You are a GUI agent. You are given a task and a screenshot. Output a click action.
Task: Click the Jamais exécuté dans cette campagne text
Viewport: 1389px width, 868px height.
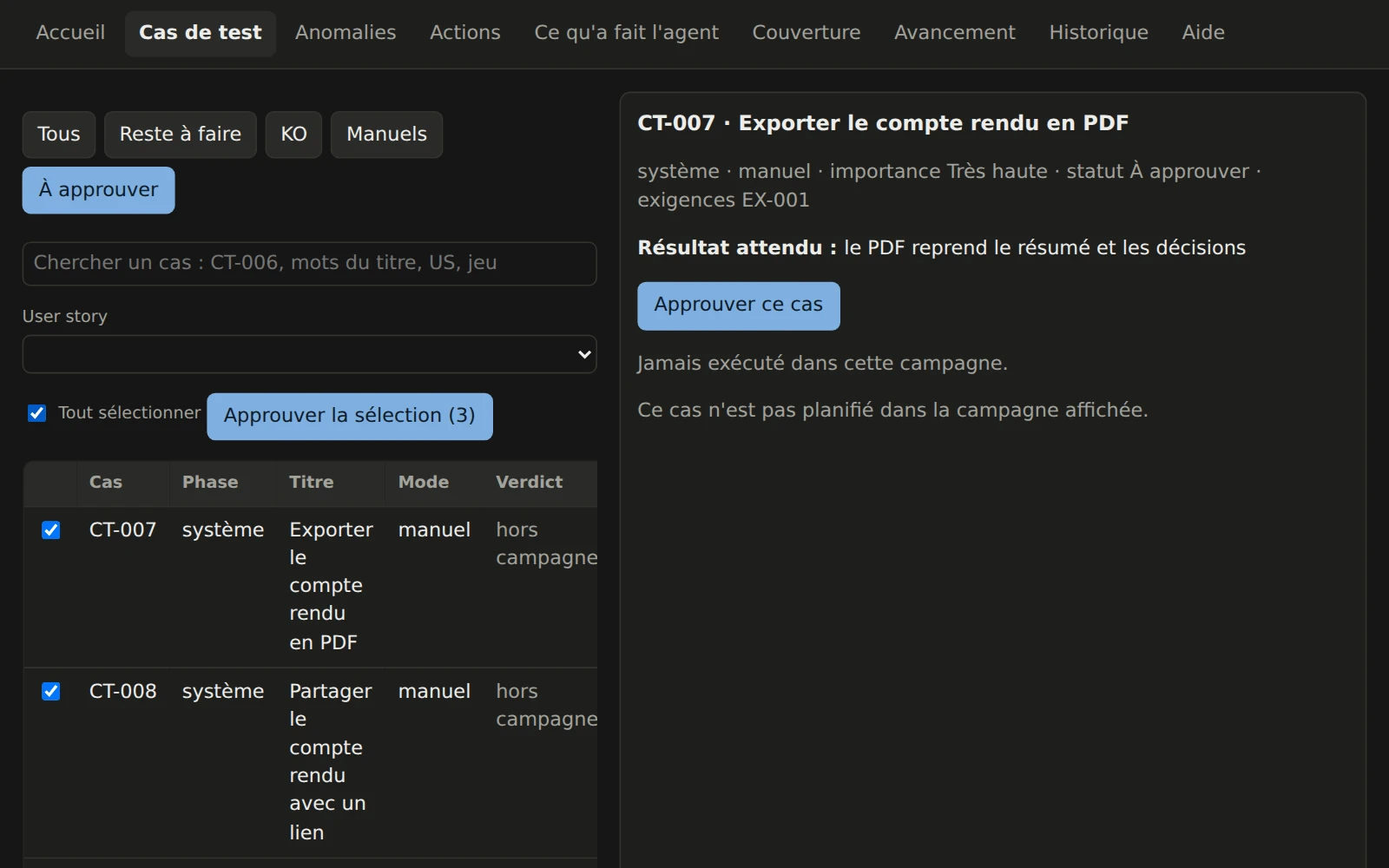822,364
